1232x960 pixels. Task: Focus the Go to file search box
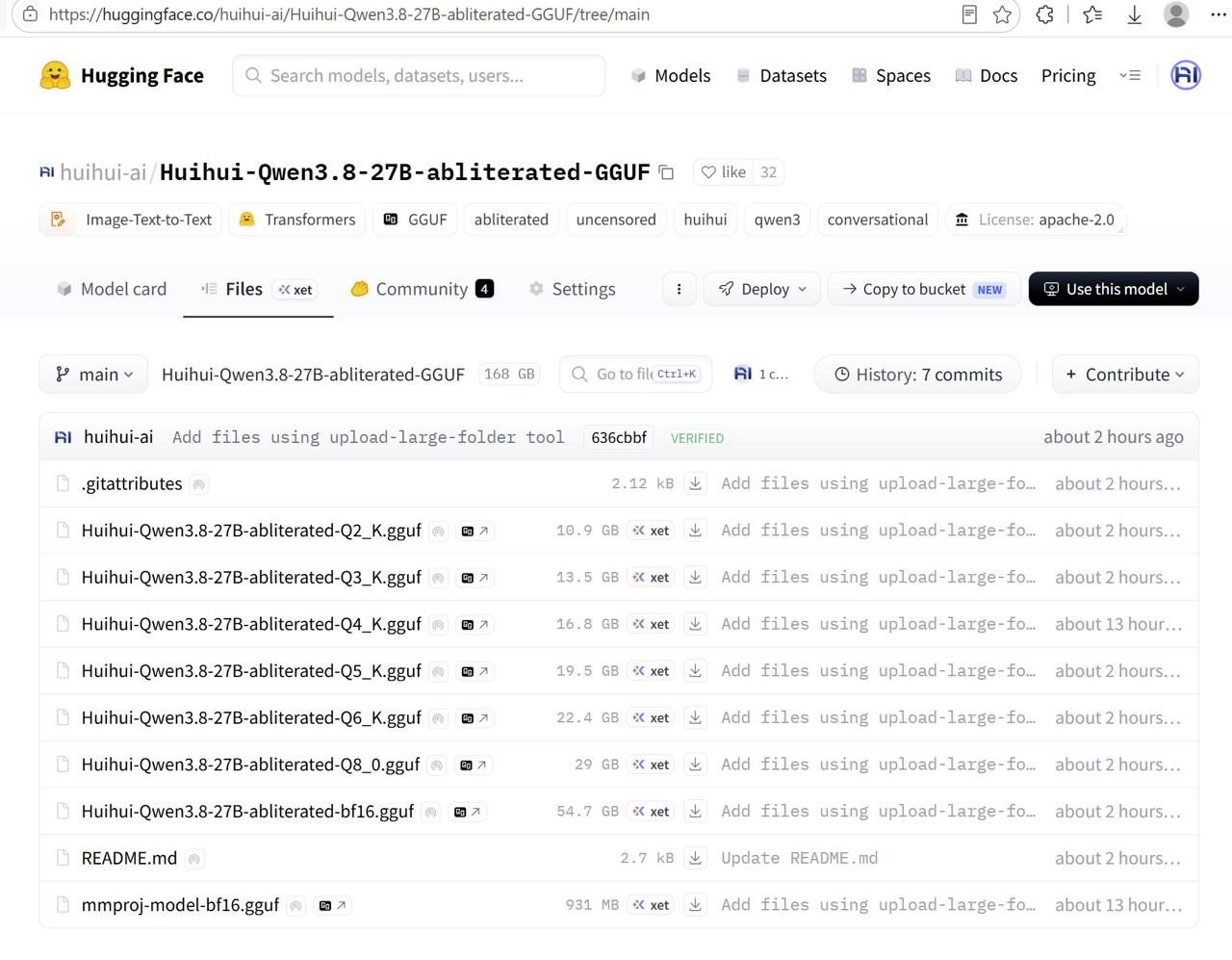[635, 374]
